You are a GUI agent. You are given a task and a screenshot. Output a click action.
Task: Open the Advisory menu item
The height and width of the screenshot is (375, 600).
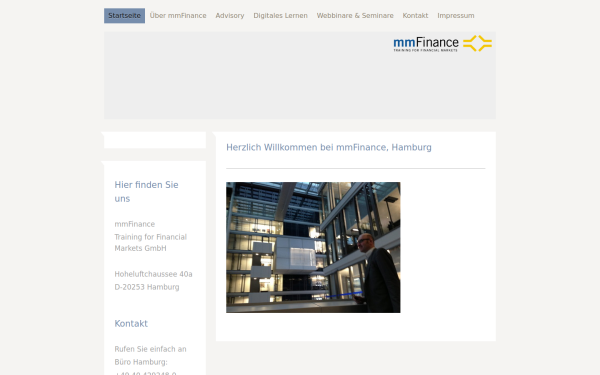(230, 16)
